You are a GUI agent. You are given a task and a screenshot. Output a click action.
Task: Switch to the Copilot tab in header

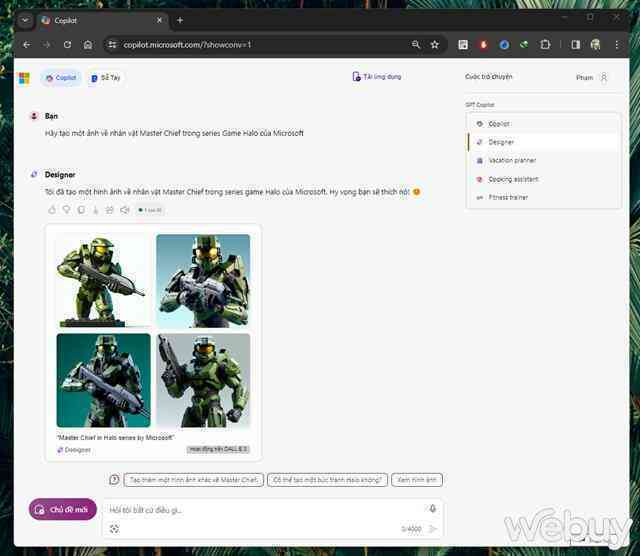coord(61,78)
